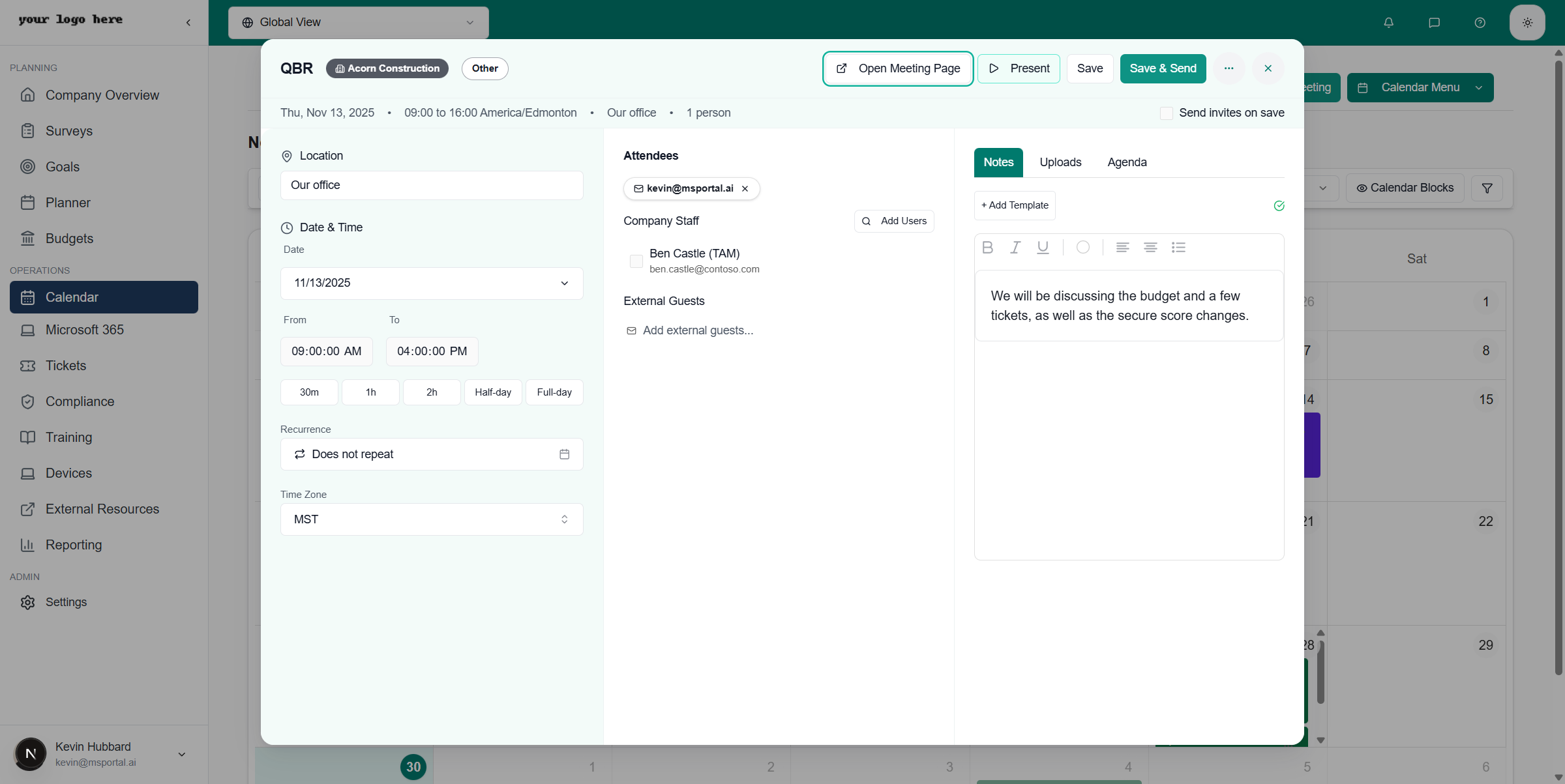The width and height of the screenshot is (1565, 784).
Task: Expand the MST time zone selector
Action: [563, 519]
